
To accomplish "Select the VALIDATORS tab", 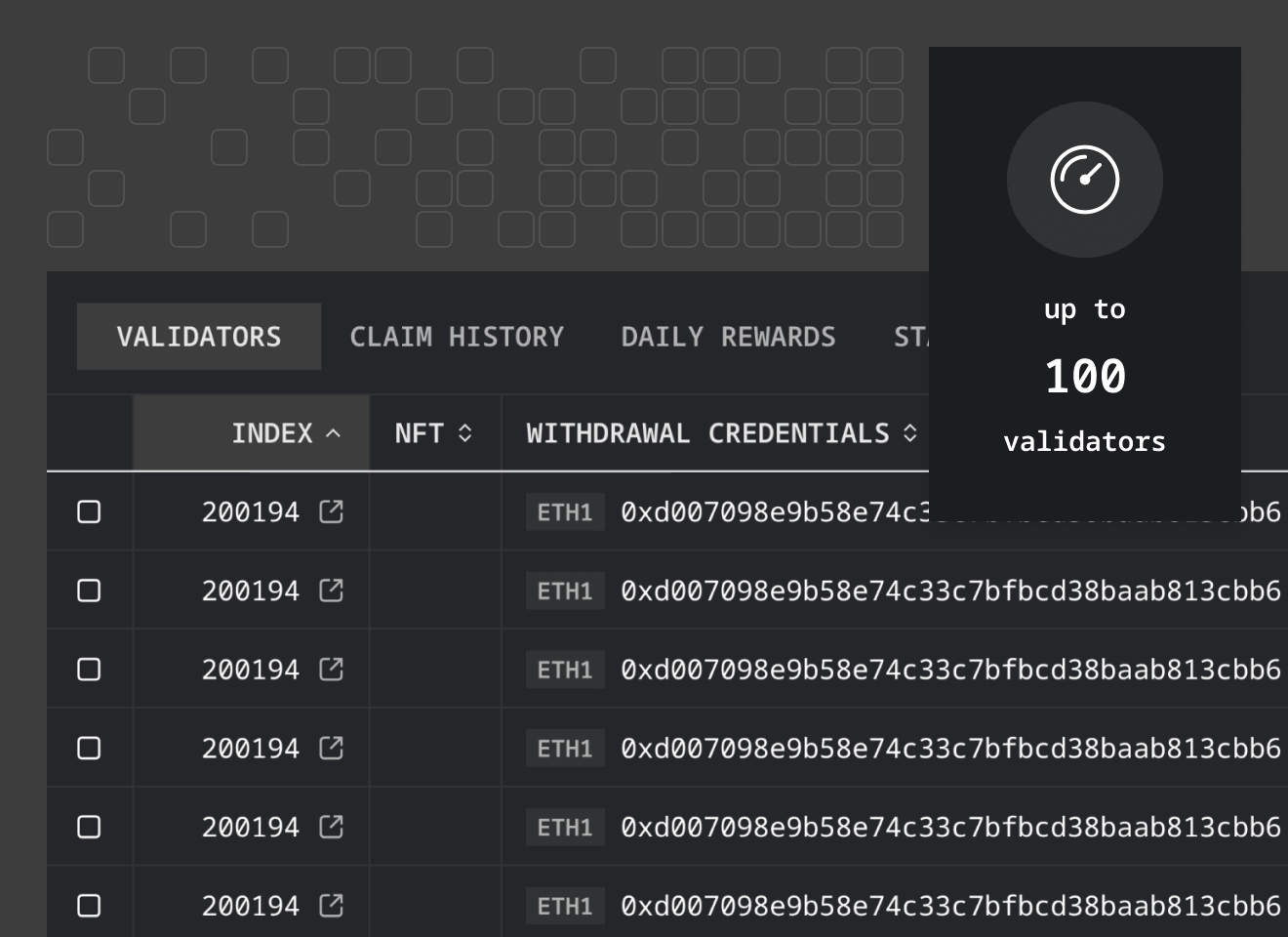I will [198, 336].
